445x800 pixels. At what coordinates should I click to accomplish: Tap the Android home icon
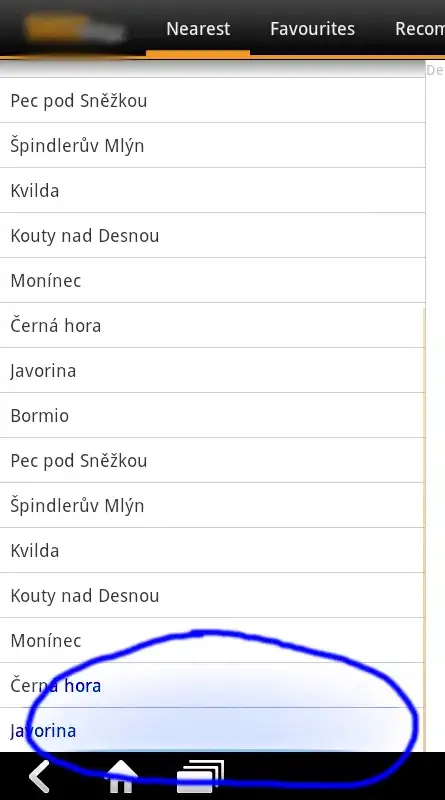(121, 777)
